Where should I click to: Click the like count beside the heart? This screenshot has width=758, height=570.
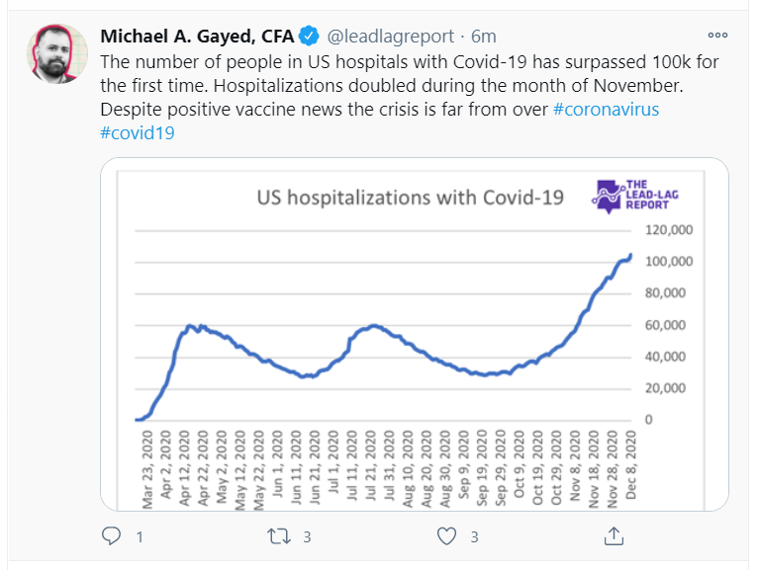click(474, 537)
